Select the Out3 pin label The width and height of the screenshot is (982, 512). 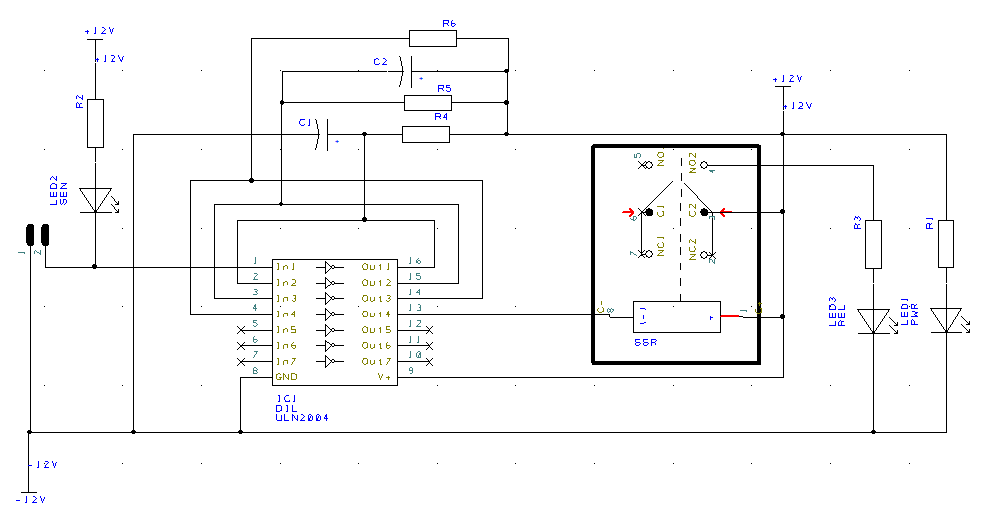point(376,299)
